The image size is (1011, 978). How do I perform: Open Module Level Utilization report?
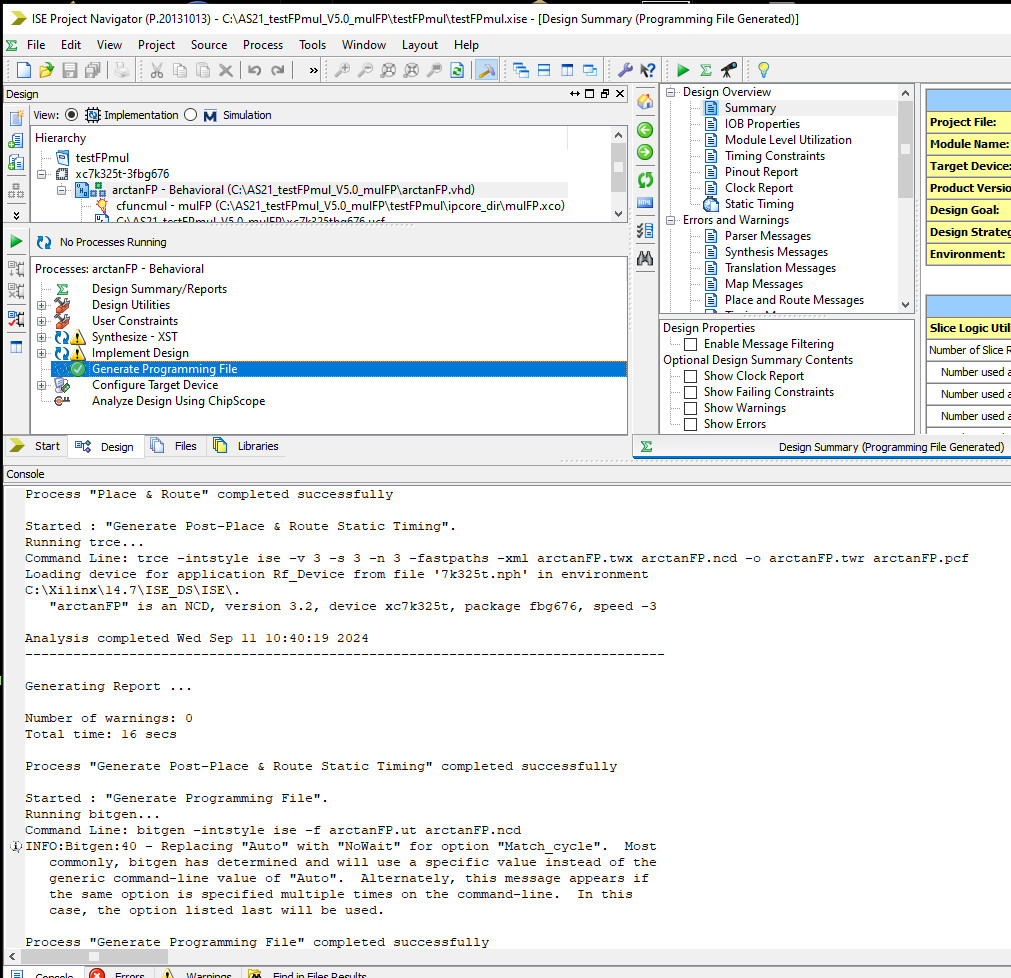(788, 140)
